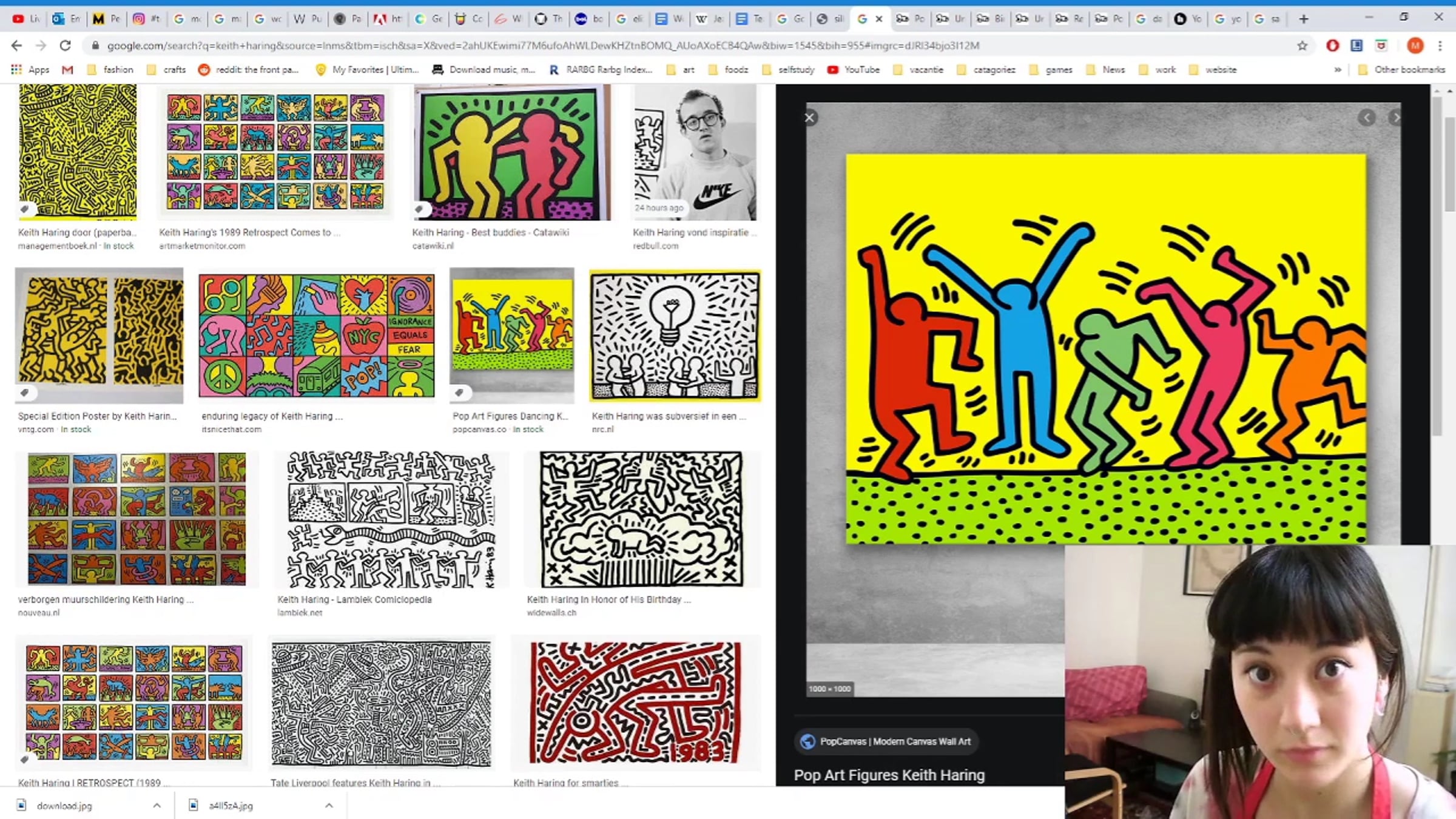Go back to the previous page
The image size is (1456, 819).
pyautogui.click(x=16, y=45)
